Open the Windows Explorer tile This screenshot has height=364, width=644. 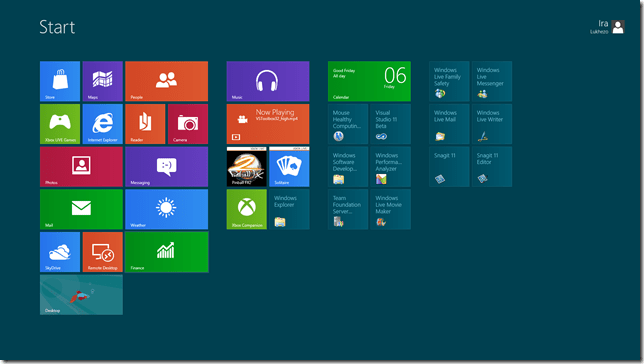(289, 209)
